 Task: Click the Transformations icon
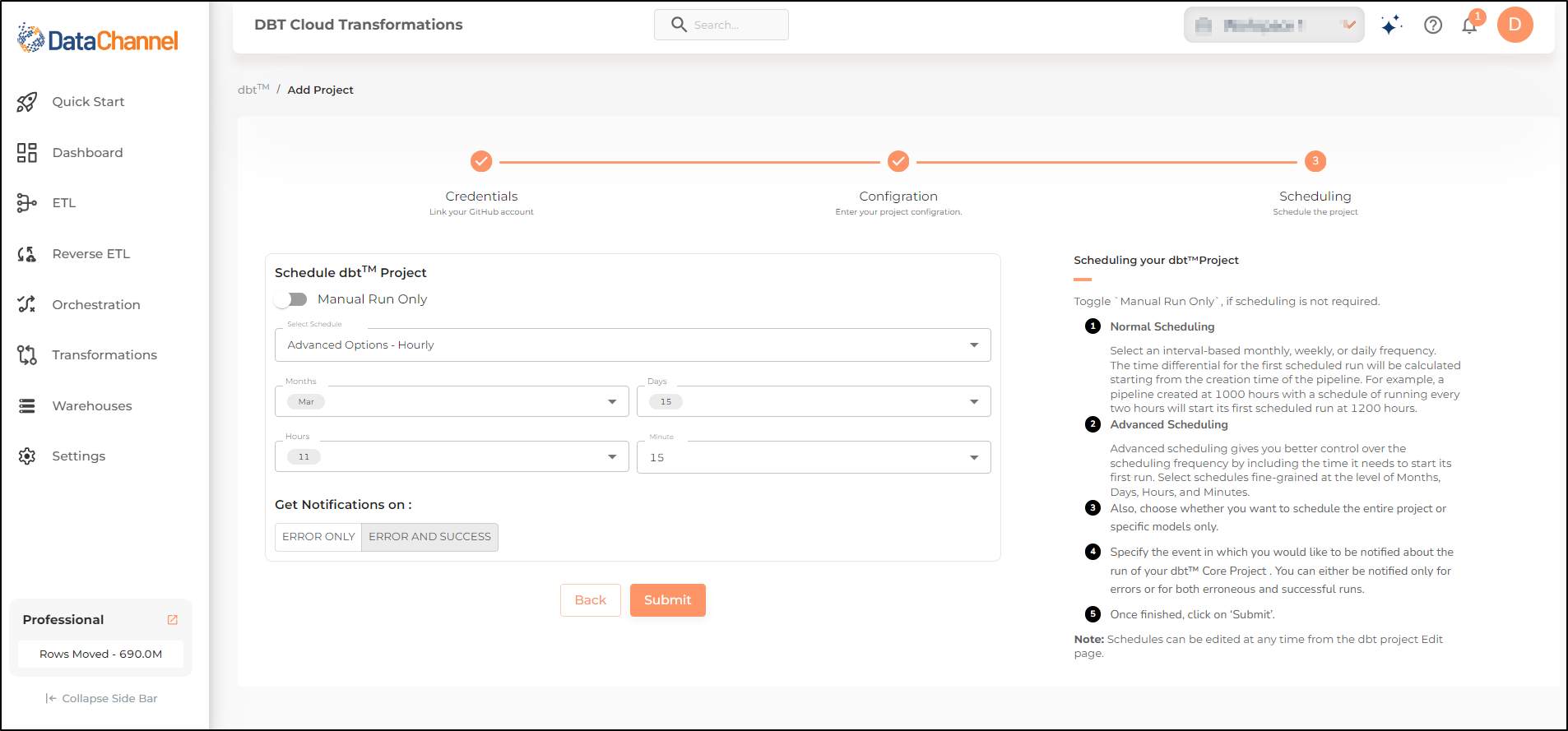coord(27,355)
